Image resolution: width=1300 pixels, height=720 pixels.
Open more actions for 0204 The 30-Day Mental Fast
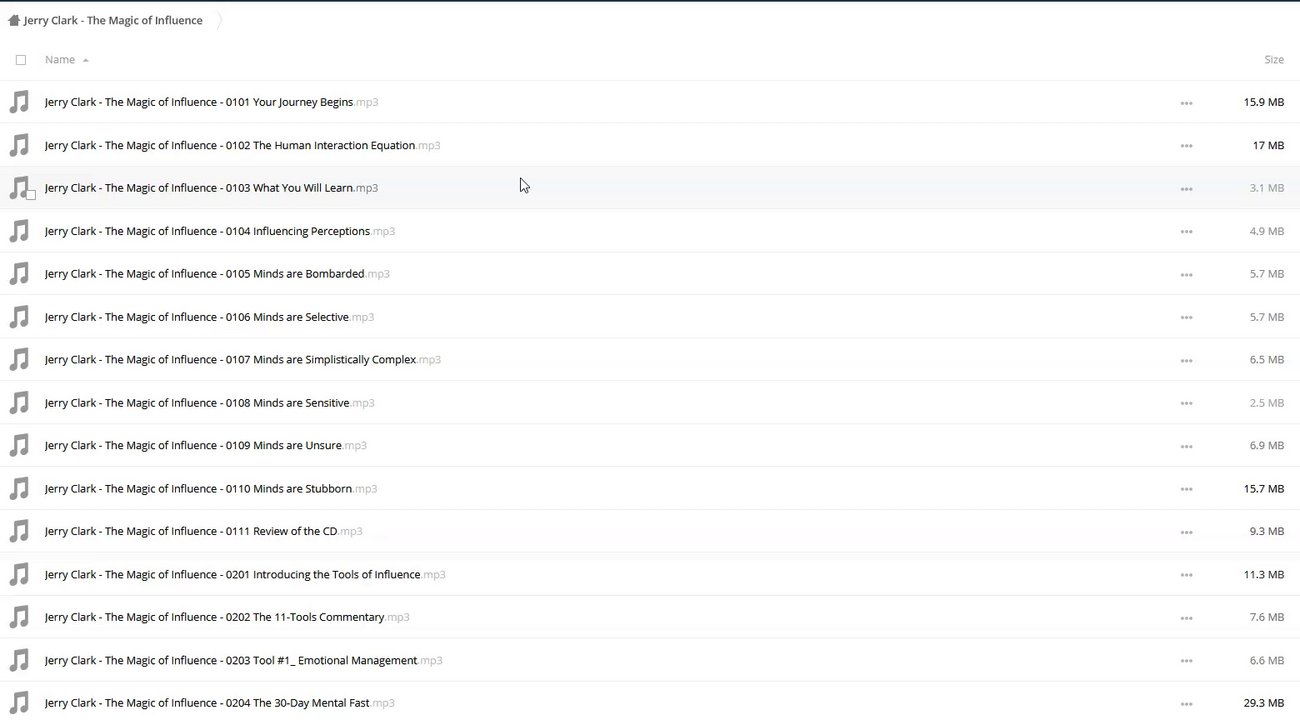tap(1186, 704)
